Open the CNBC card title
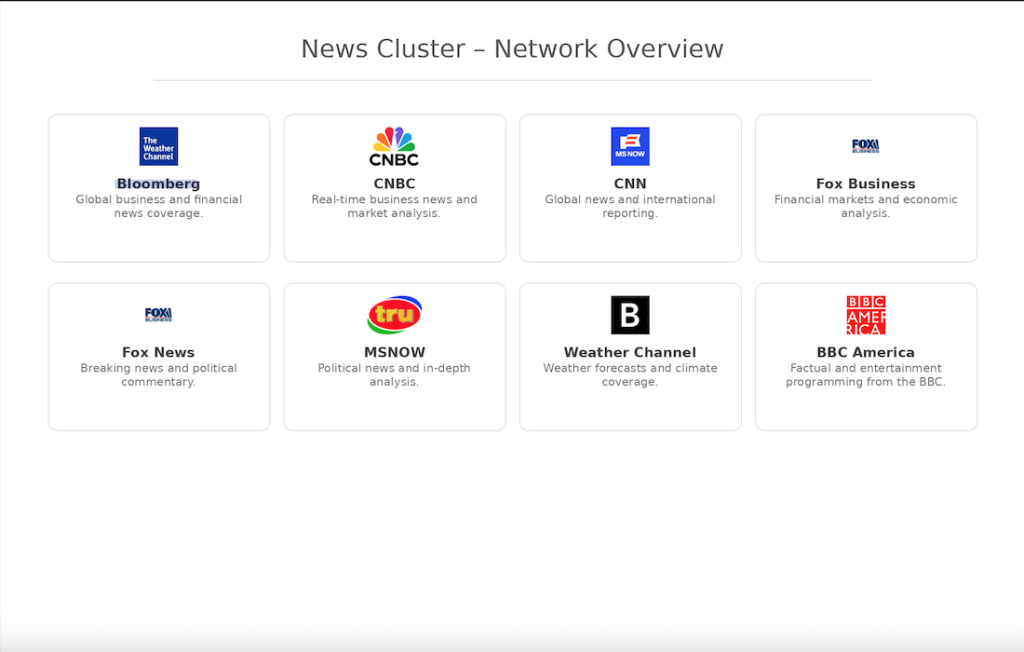1024x652 pixels. click(394, 184)
